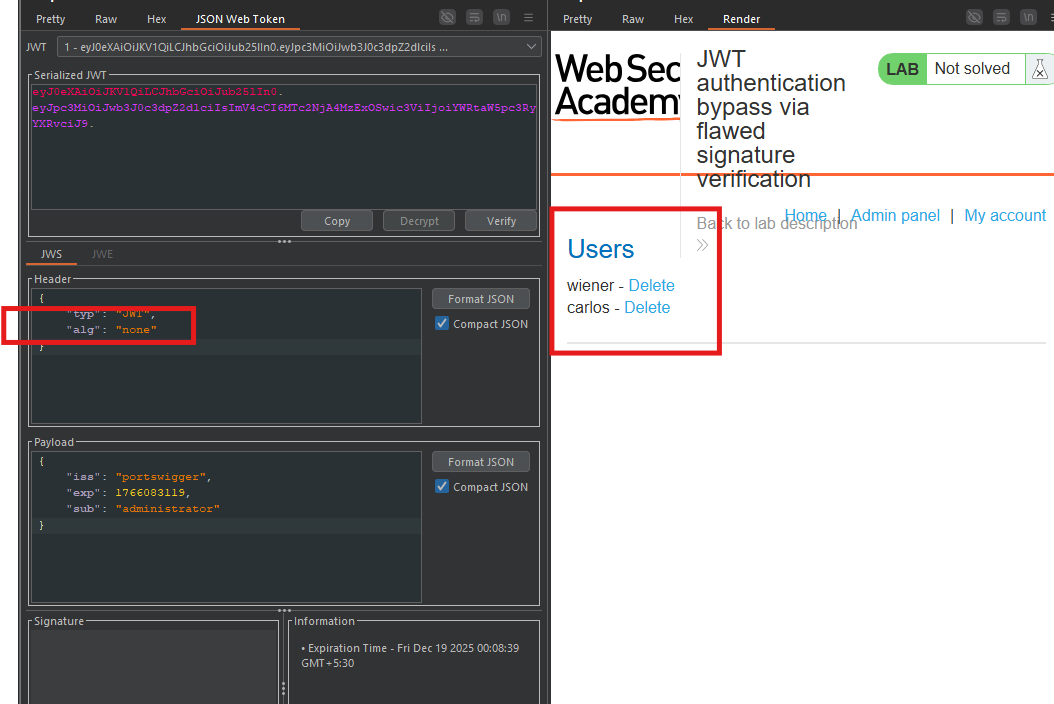Switch to Pretty tab in left panel
Image resolution: width=1054 pixels, height=704 pixels.
coord(50,19)
